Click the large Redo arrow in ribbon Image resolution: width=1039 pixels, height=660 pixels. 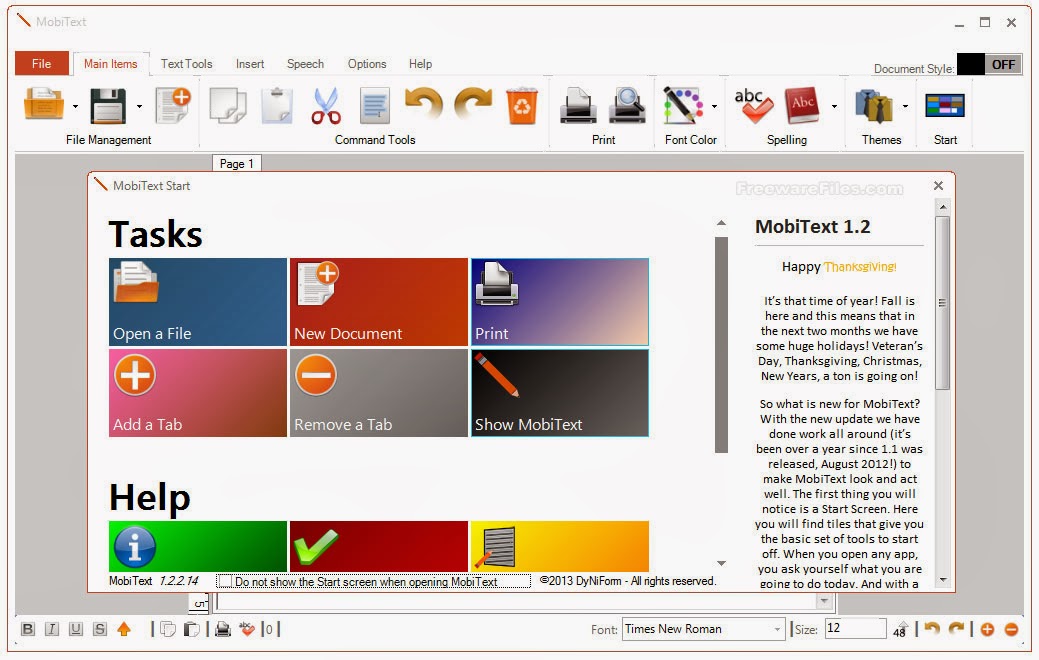click(x=473, y=105)
